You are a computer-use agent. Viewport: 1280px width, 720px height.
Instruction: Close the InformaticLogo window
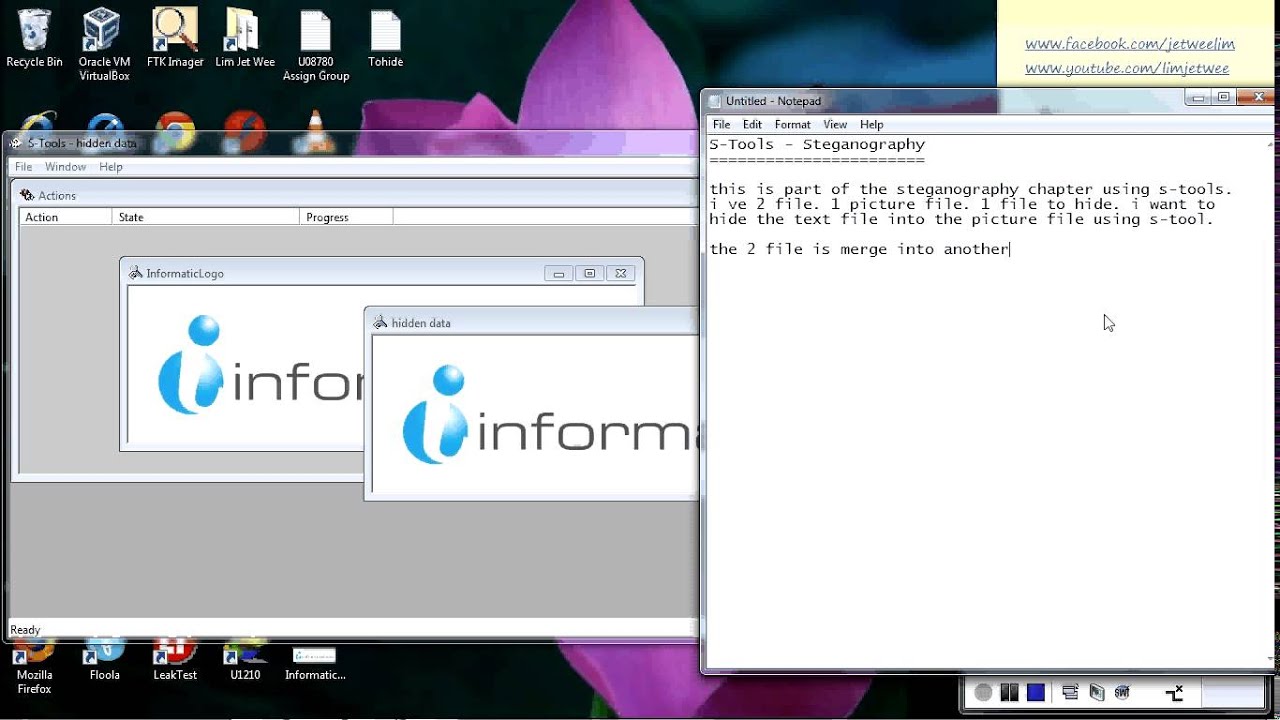tap(621, 273)
